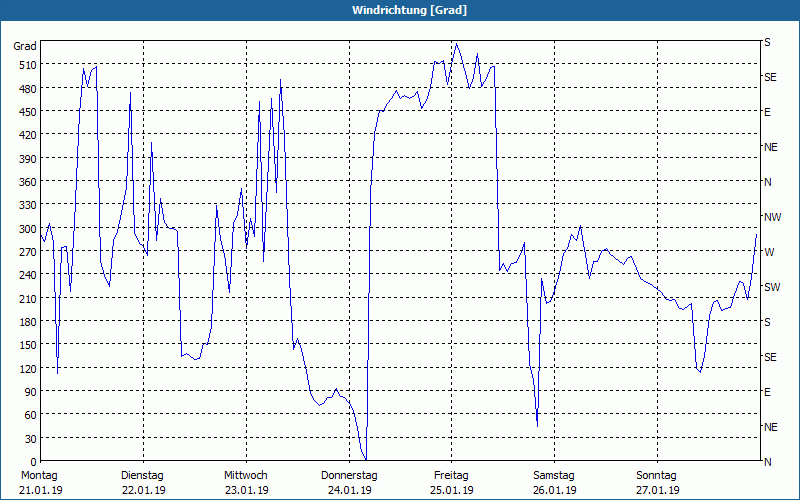This screenshot has height=500, width=800.
Task: Click the Grad axis unit label
Action: click(25, 46)
